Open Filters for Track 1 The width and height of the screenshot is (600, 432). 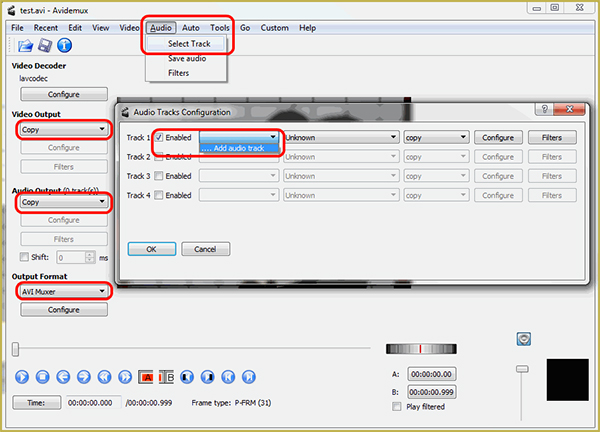(x=552, y=138)
